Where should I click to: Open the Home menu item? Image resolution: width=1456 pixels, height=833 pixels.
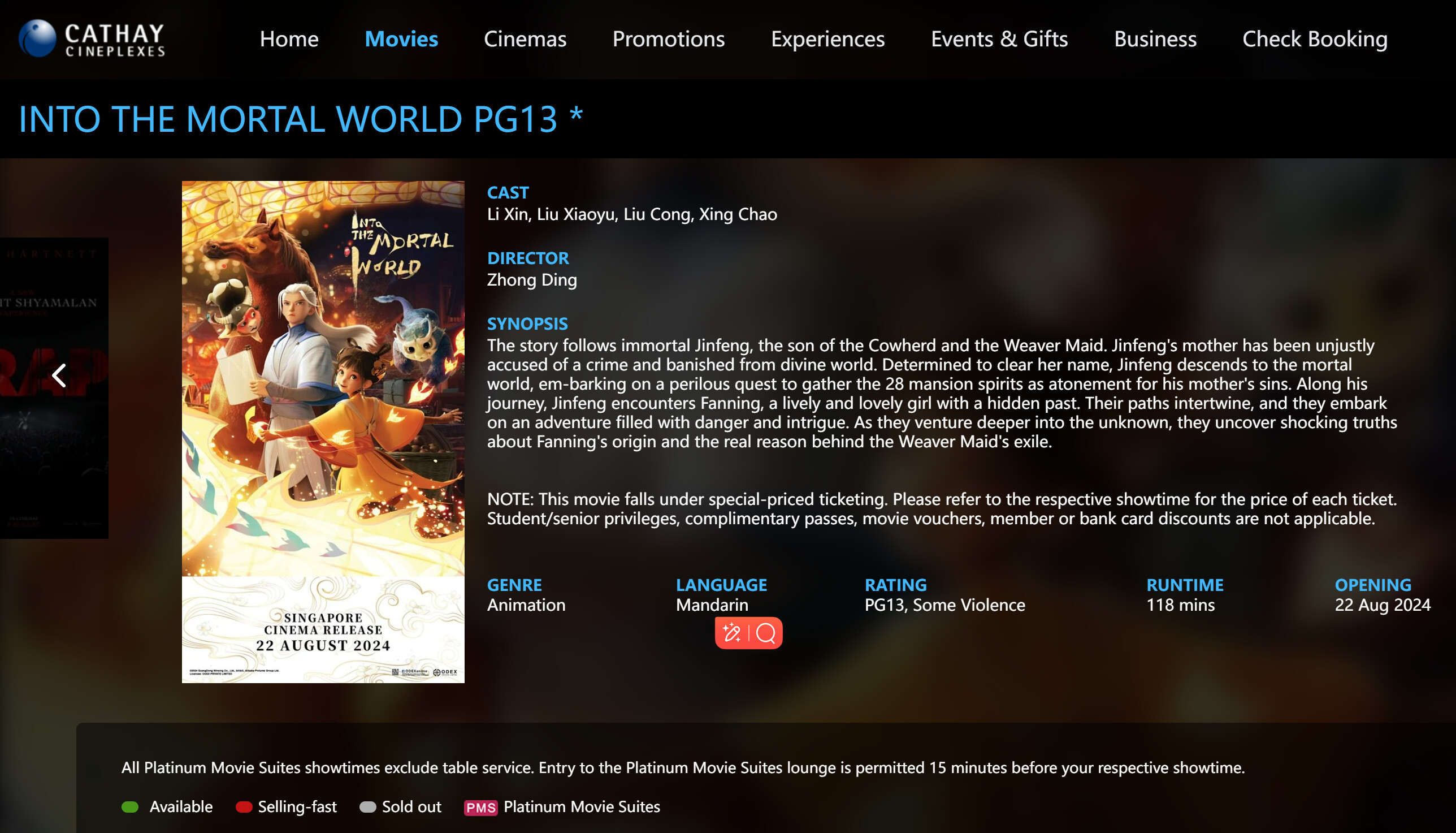click(x=289, y=39)
